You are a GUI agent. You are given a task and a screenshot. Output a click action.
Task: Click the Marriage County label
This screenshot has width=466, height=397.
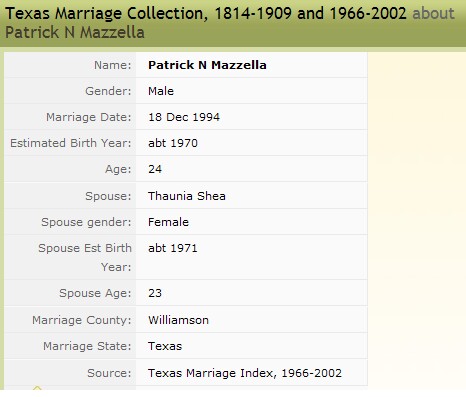[82, 320]
